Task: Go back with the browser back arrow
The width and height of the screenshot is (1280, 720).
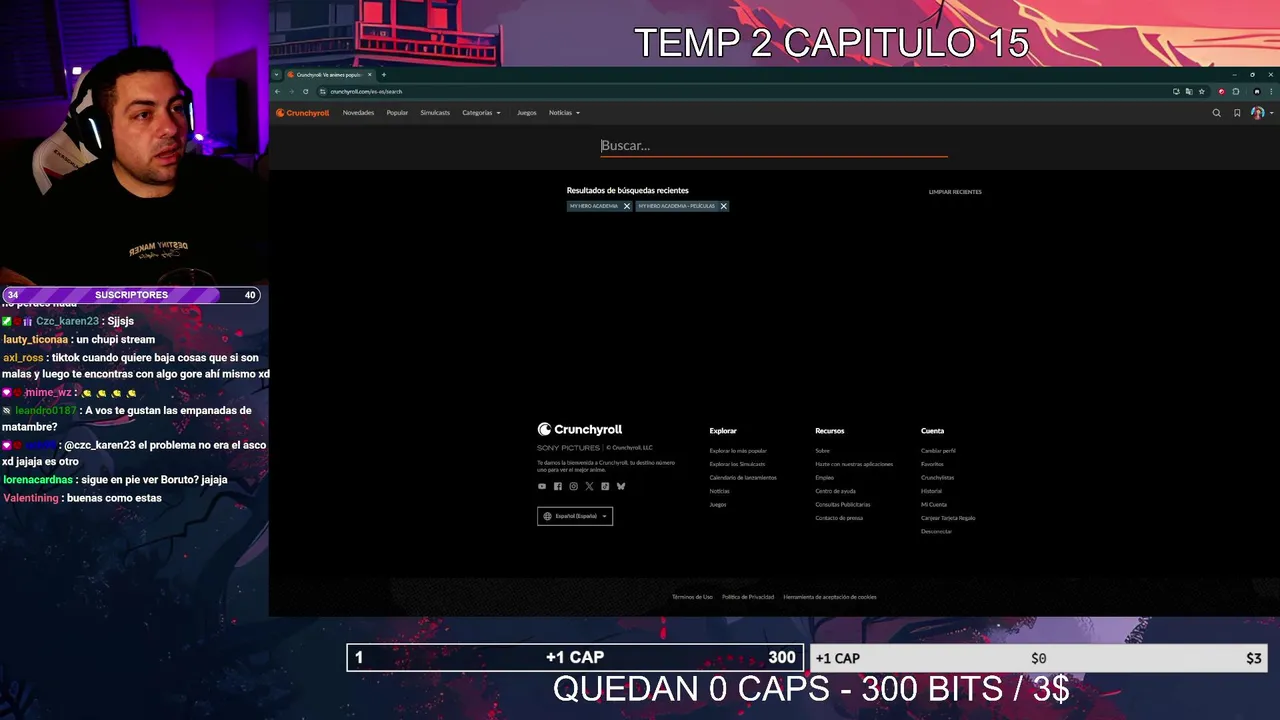Action: tap(278, 91)
